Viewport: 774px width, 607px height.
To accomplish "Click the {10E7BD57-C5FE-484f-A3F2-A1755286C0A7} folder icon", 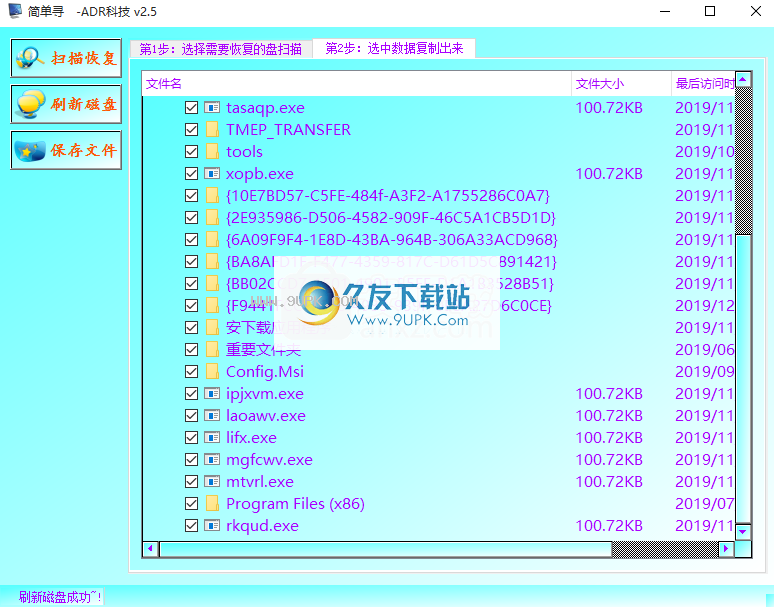I will tap(212, 195).
